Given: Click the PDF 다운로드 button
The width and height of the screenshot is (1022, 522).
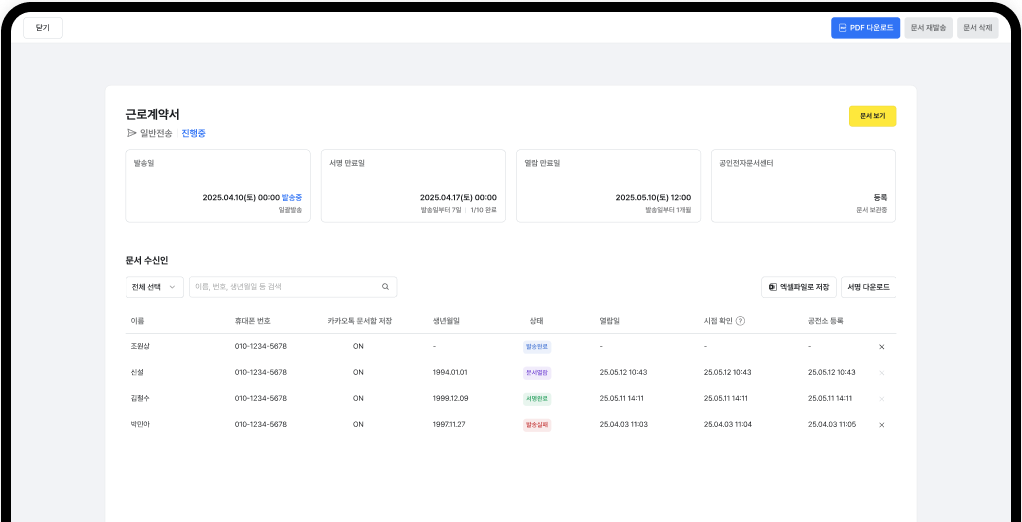Looking at the screenshot, I should coord(865,28).
